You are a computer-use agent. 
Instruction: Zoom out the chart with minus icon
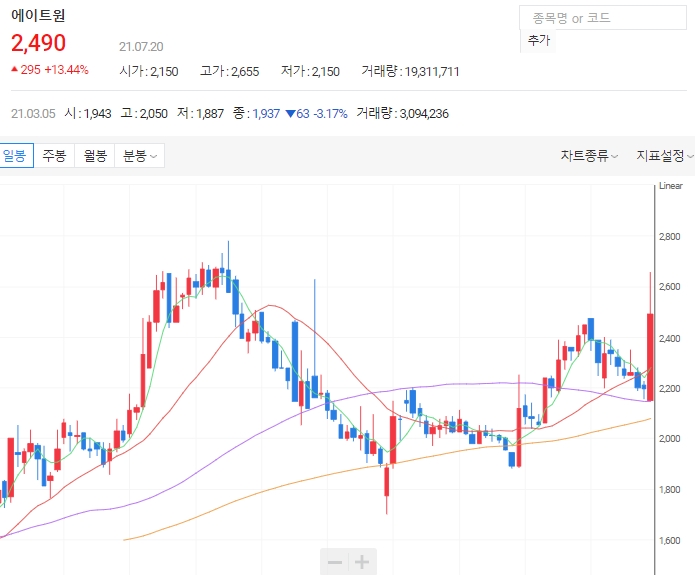(x=335, y=562)
